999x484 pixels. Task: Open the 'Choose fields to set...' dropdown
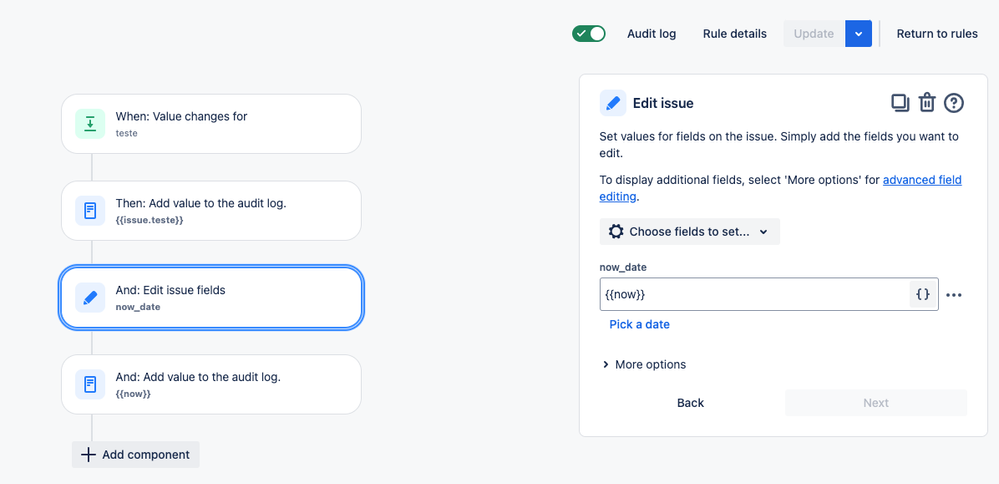689,232
